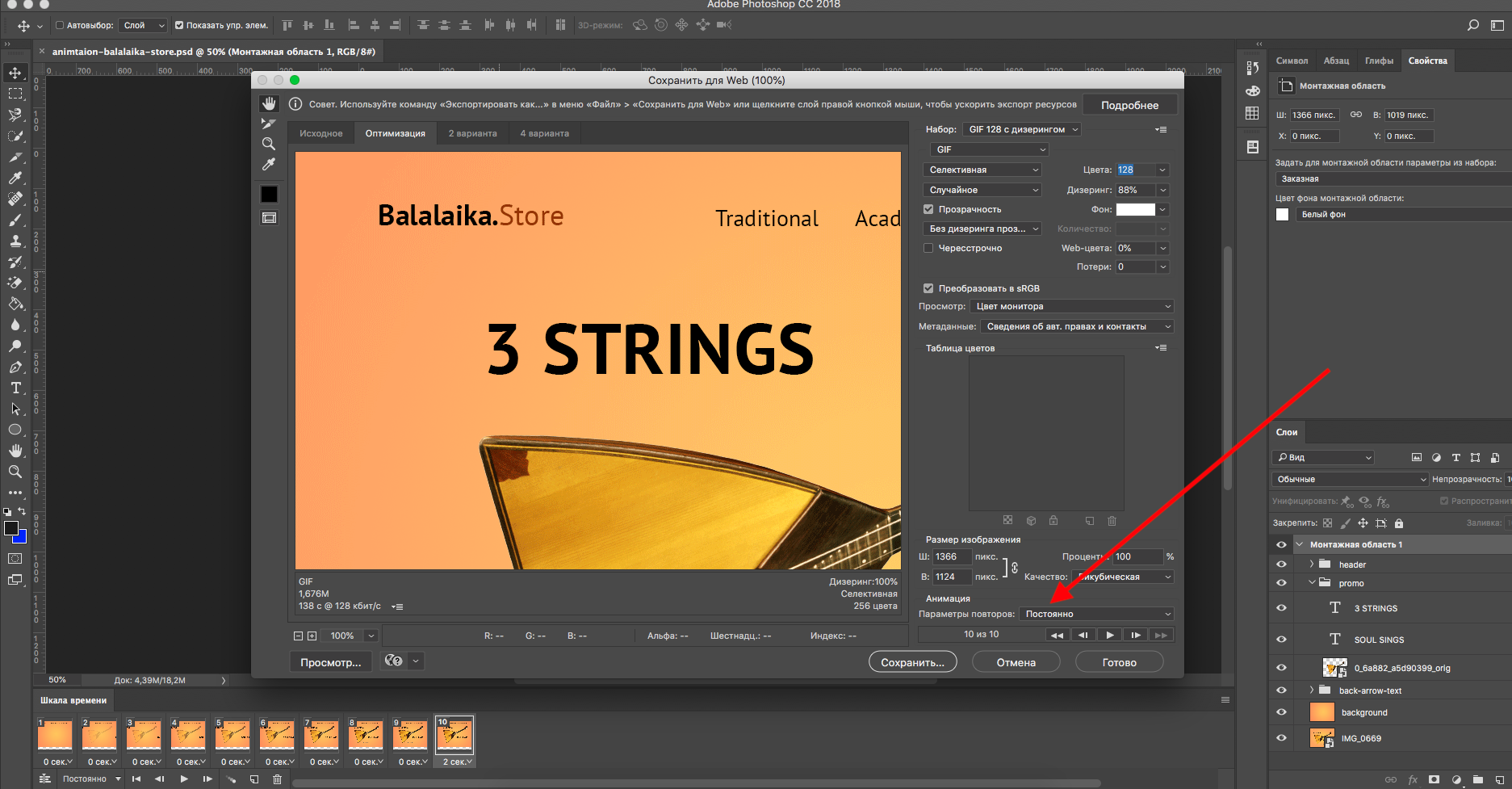Image resolution: width=1512 pixels, height=789 pixels.
Task: Toggle the Преобразовать в sRGB checkbox
Action: (x=928, y=288)
